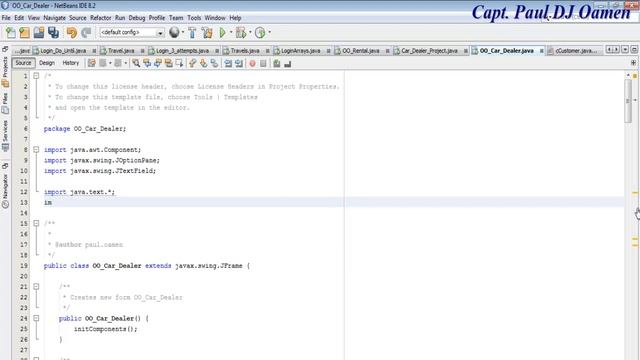Click the New Project toolbar icon
640x360 pixels.
coord(24,33)
